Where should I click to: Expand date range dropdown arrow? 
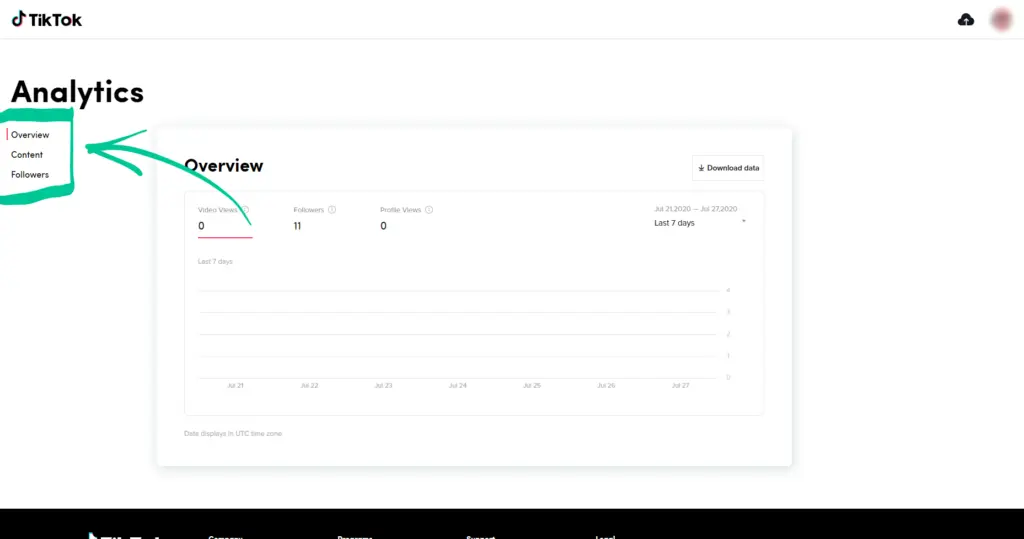pyautogui.click(x=744, y=221)
